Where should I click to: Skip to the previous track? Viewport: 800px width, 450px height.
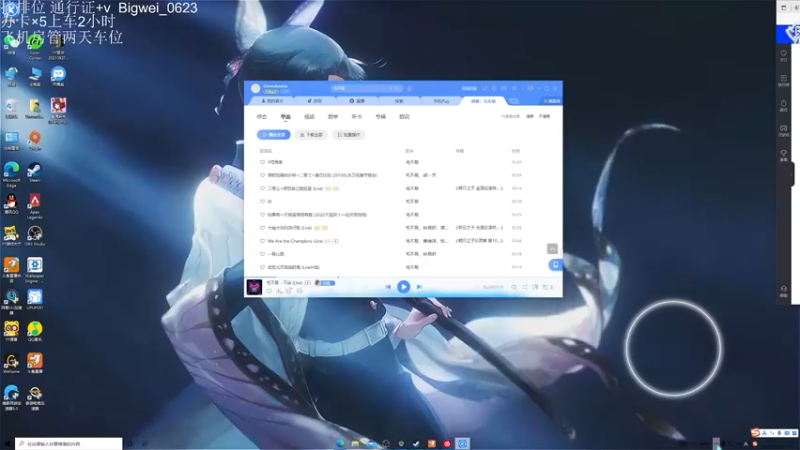point(388,287)
